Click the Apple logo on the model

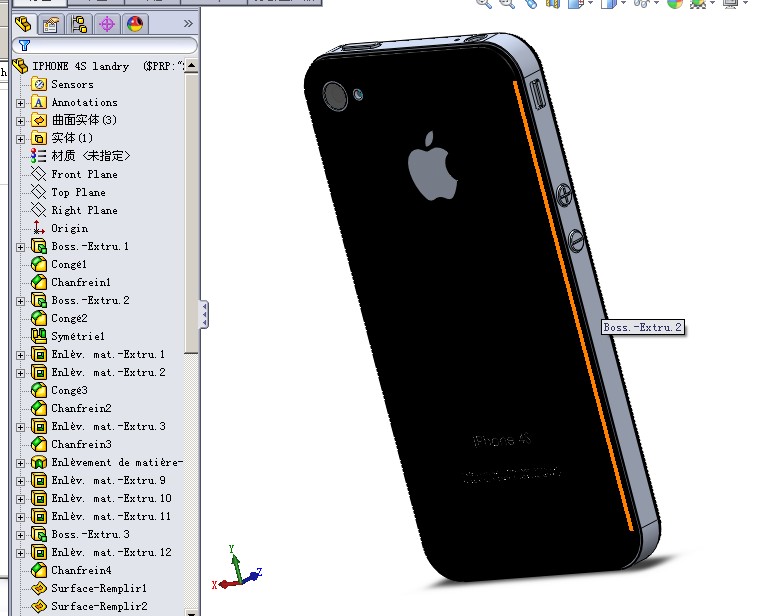click(432, 166)
